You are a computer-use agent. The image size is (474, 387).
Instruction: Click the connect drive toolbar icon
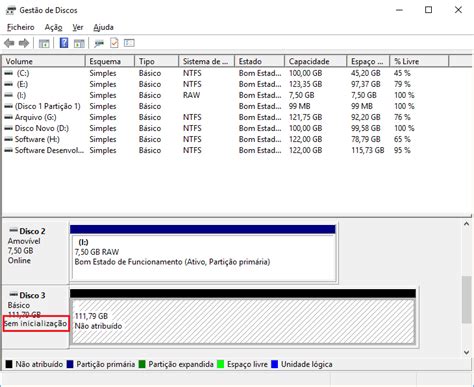99,43
